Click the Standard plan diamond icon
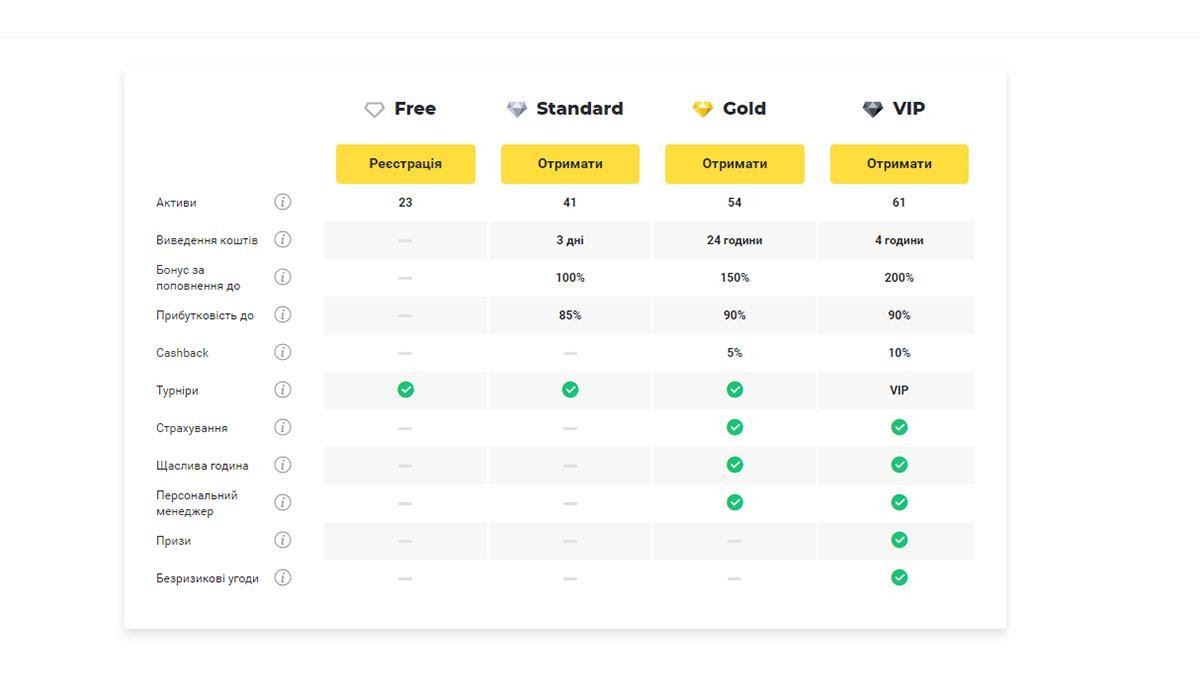Screen dimensions: 1200x700 click(x=516, y=109)
